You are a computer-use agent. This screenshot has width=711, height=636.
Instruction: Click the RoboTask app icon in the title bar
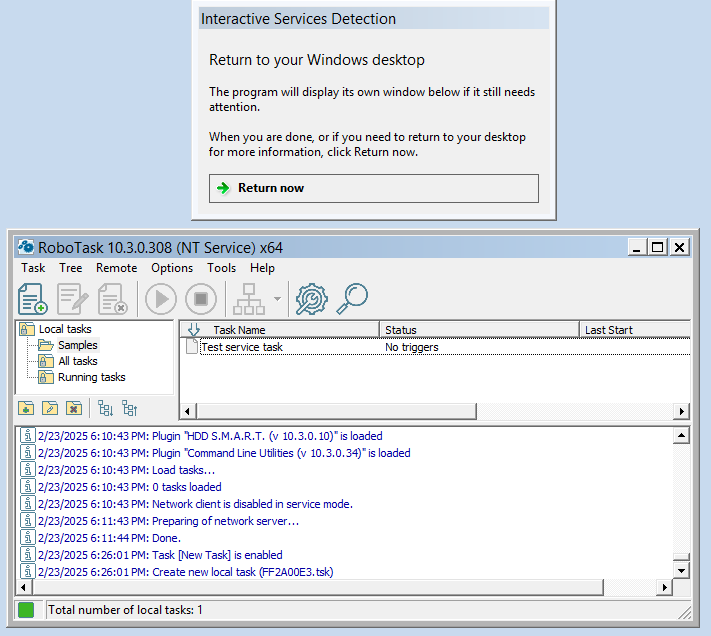pos(26,247)
